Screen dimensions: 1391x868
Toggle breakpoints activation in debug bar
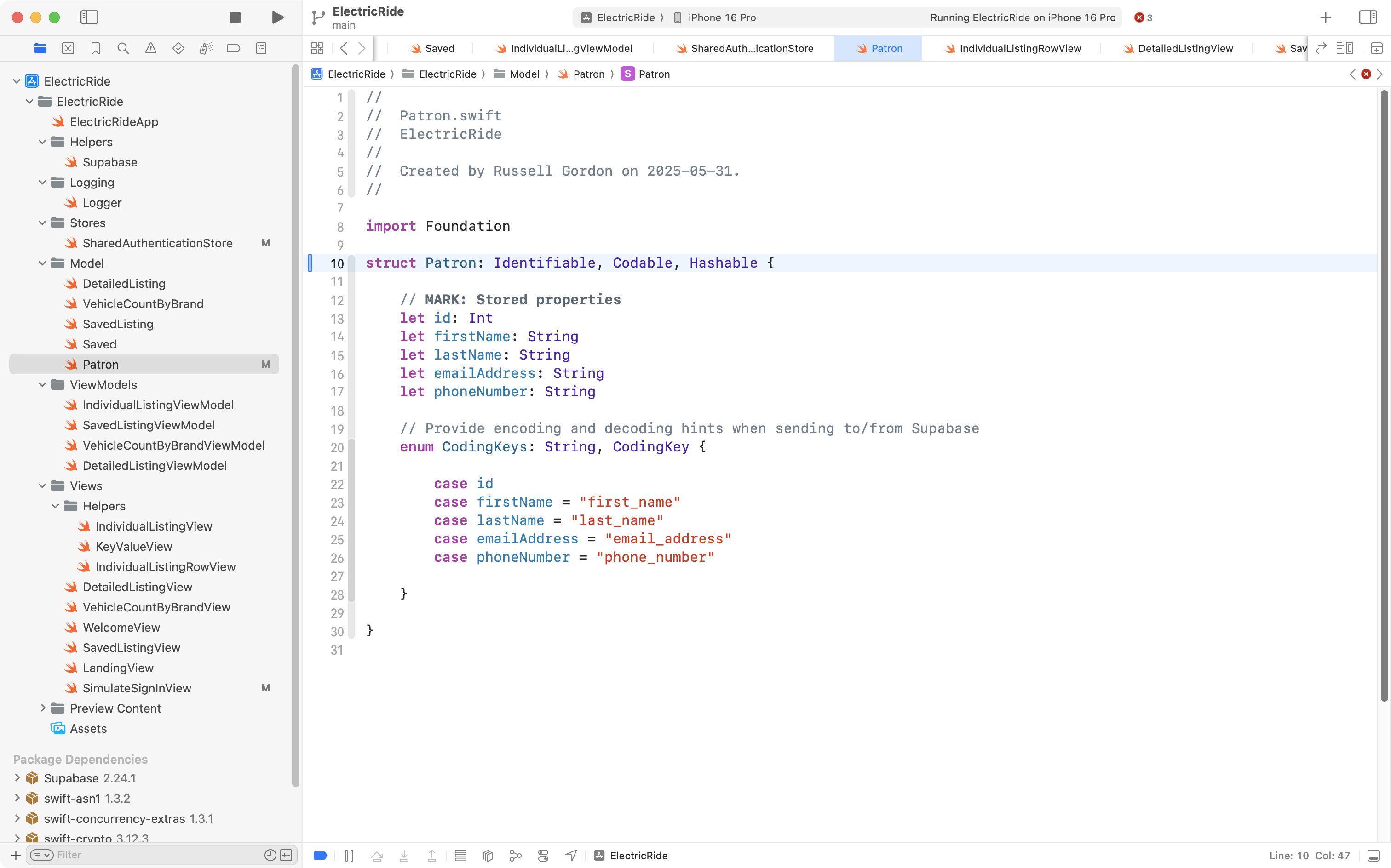coord(321,856)
